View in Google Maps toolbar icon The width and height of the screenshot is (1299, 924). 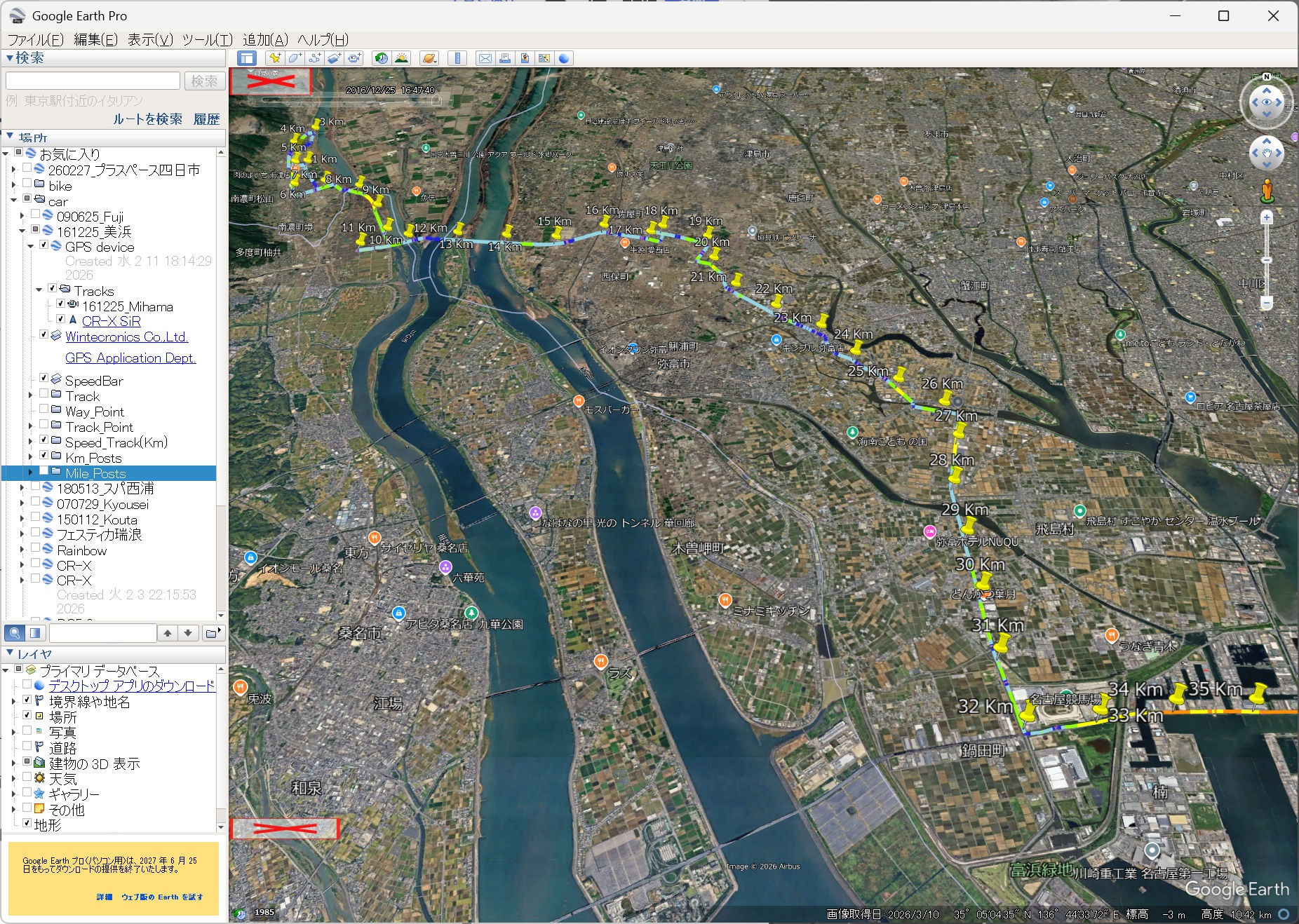tap(544, 58)
